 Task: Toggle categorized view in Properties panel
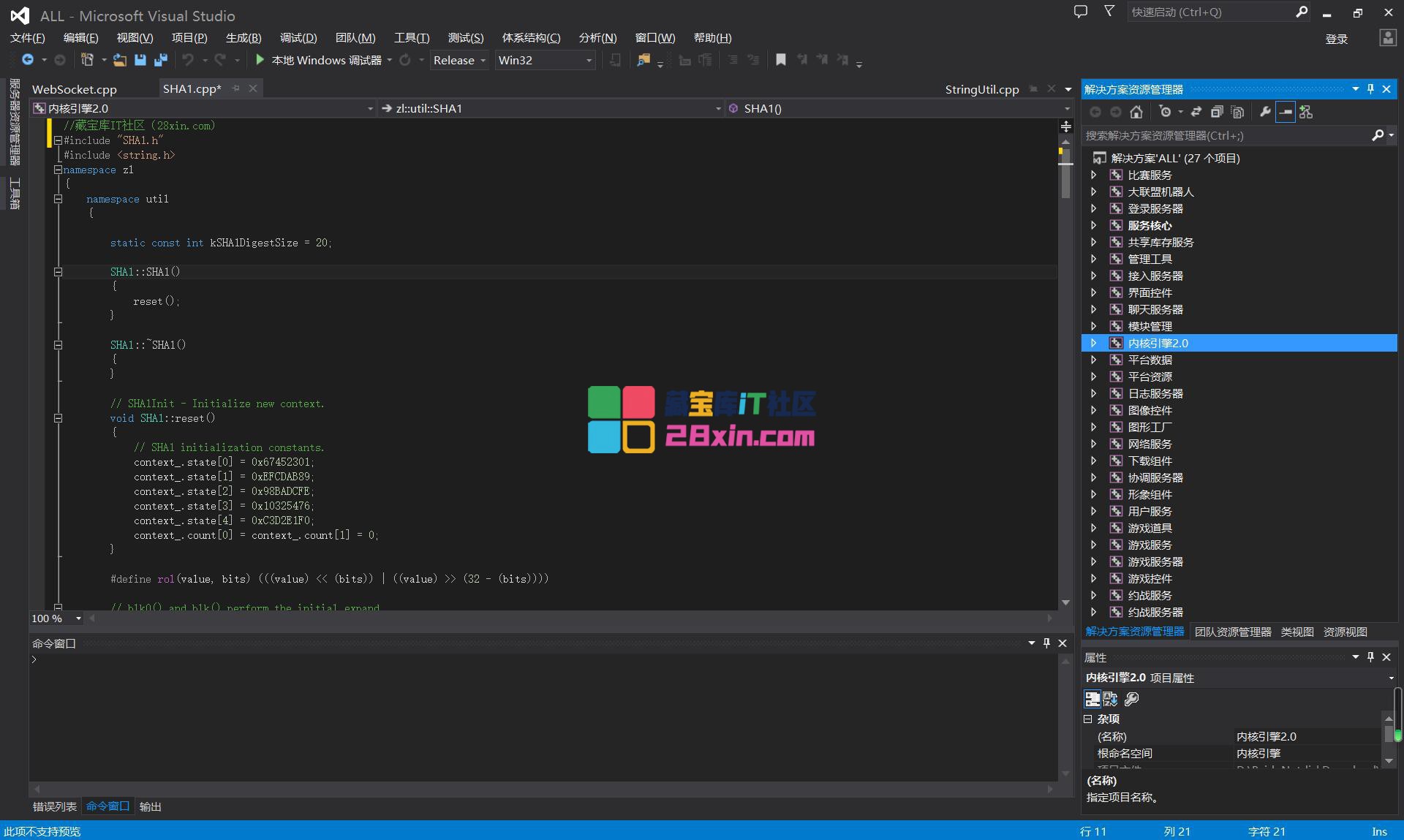tap(1092, 699)
